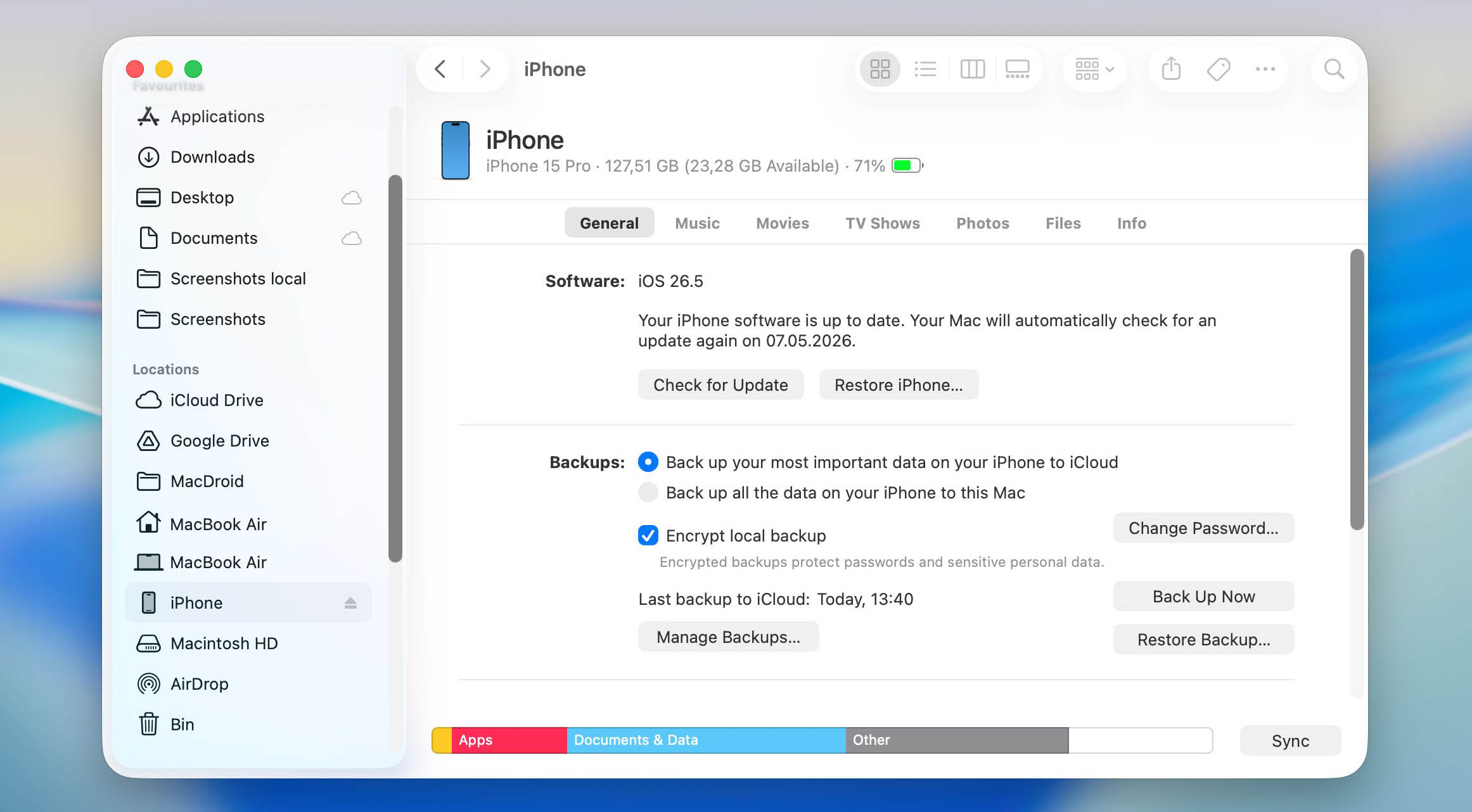This screenshot has height=812, width=1472.
Task: Click the blue Documents & Data segment
Action: coord(706,740)
